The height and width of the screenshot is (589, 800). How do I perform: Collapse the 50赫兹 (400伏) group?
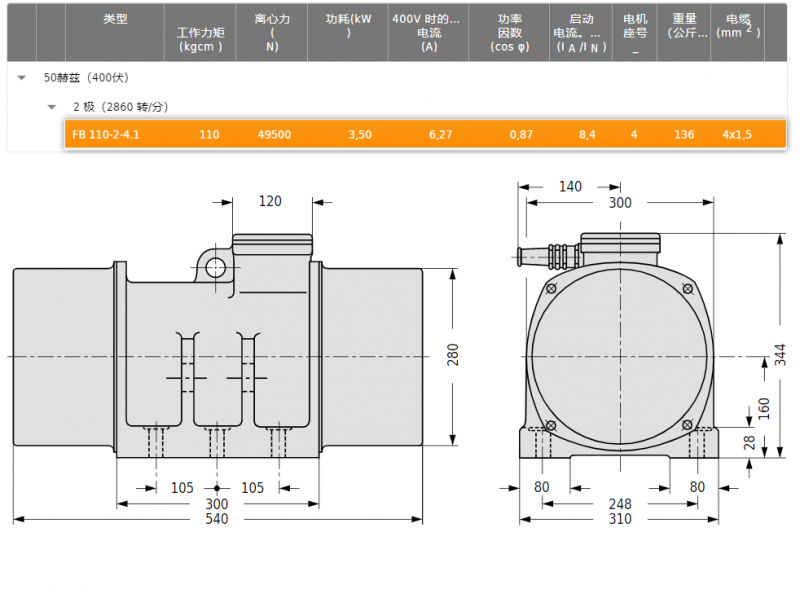pos(21,78)
